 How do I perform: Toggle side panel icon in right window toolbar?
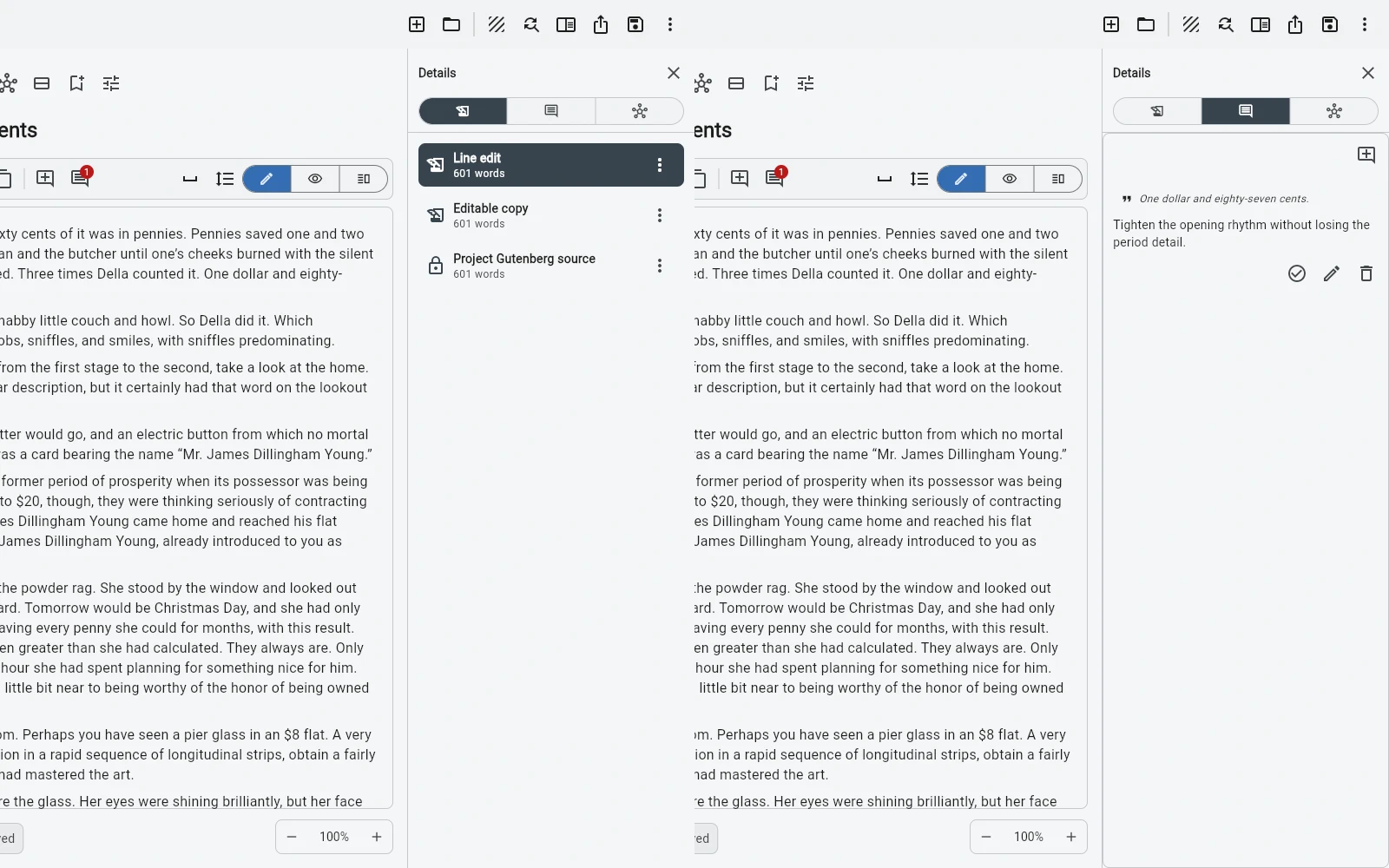pos(1261,24)
